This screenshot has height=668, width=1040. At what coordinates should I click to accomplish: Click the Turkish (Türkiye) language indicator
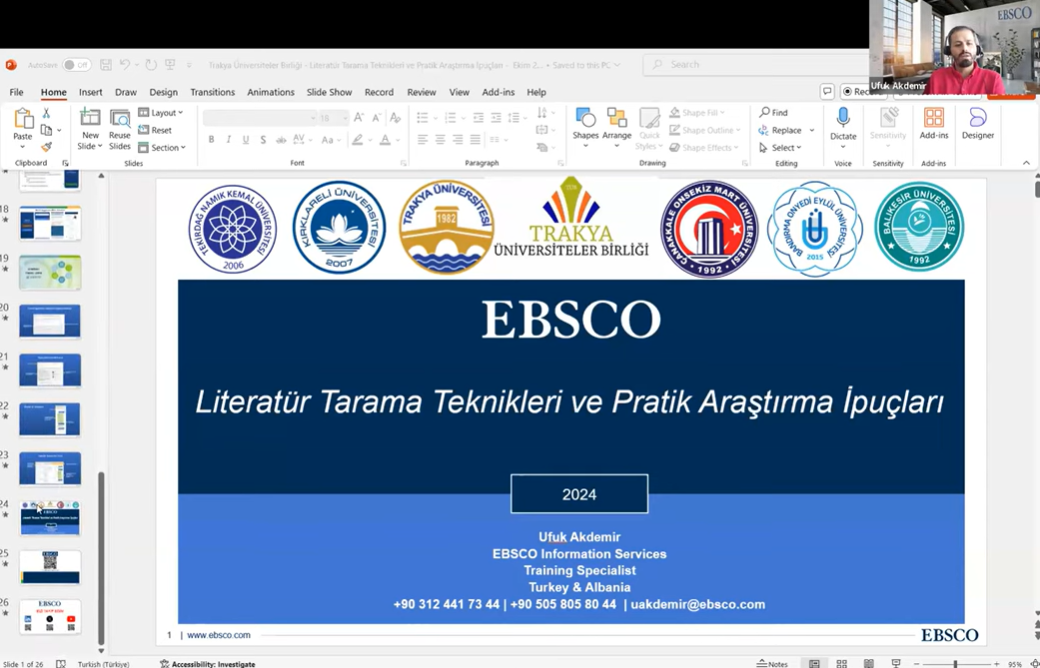click(103, 663)
